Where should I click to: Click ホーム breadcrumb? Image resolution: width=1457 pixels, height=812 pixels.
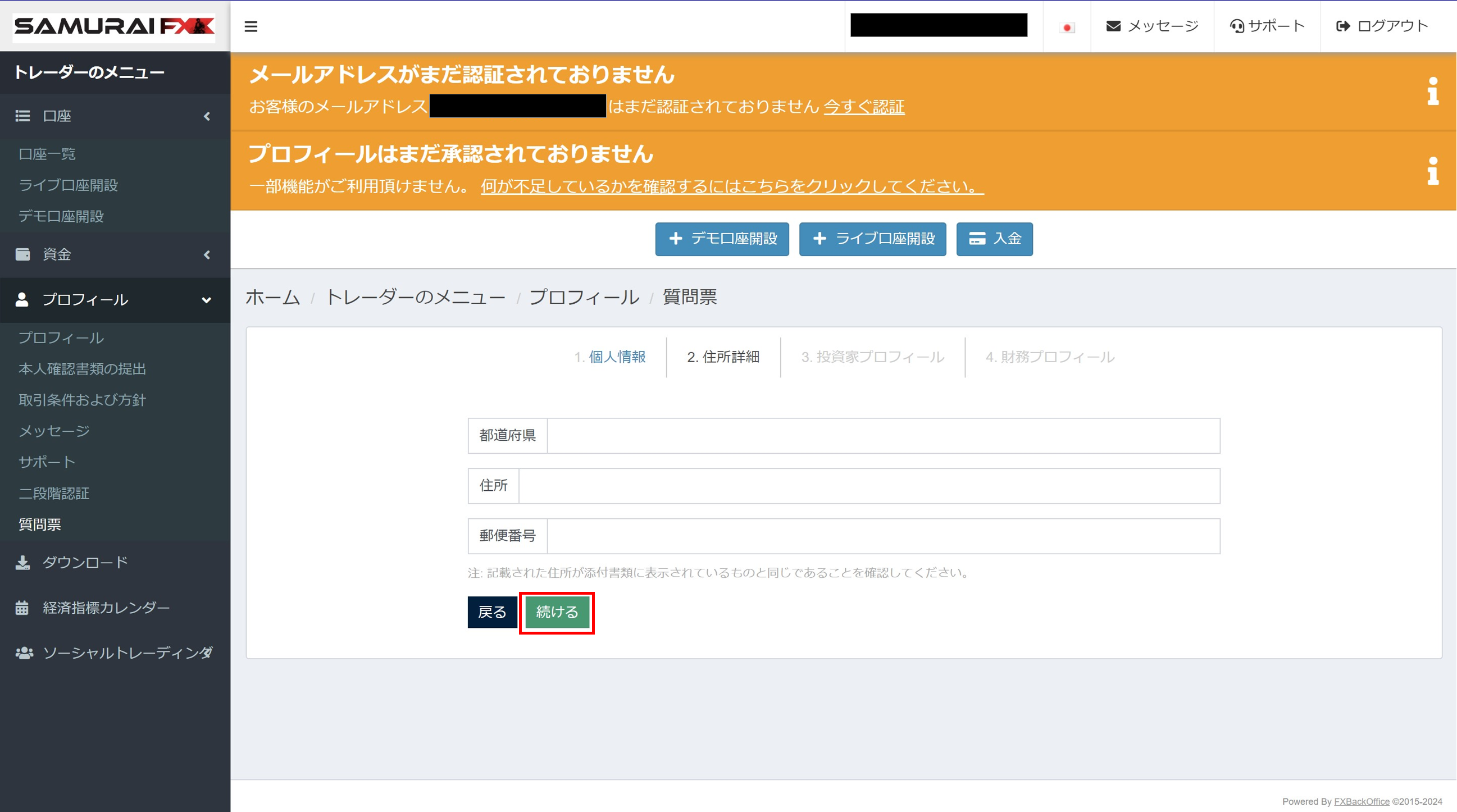pyautogui.click(x=272, y=297)
